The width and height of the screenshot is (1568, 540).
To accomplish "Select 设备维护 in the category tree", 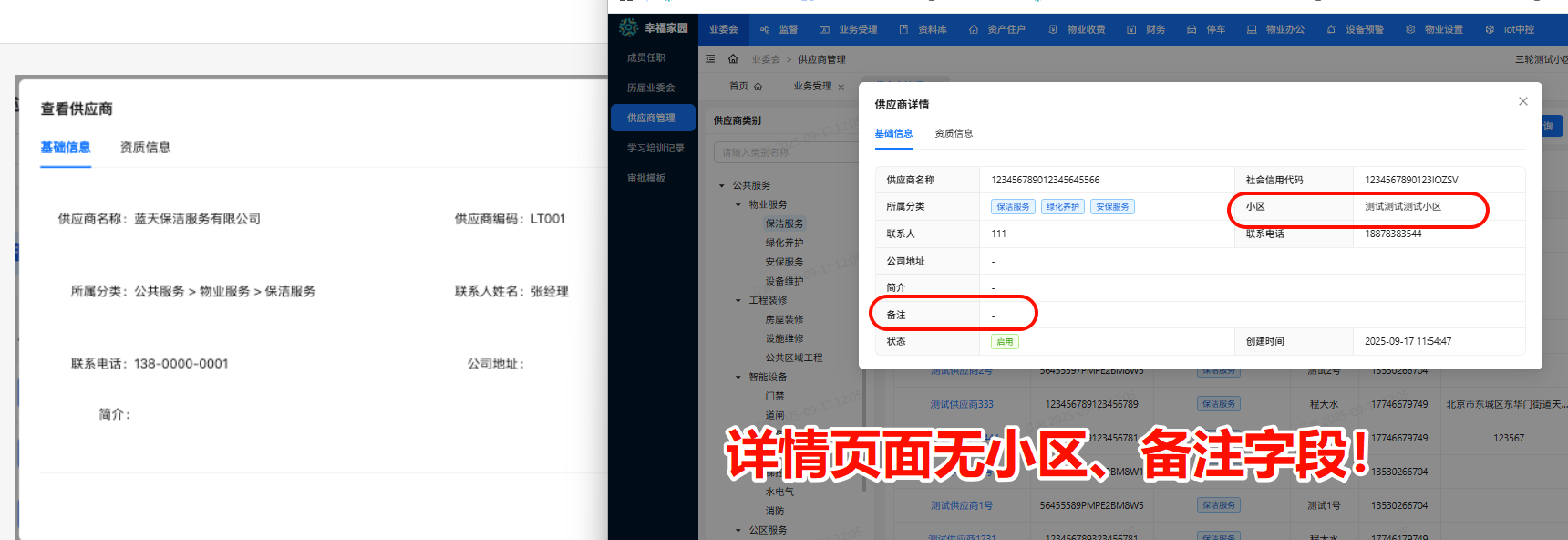I will [x=784, y=281].
